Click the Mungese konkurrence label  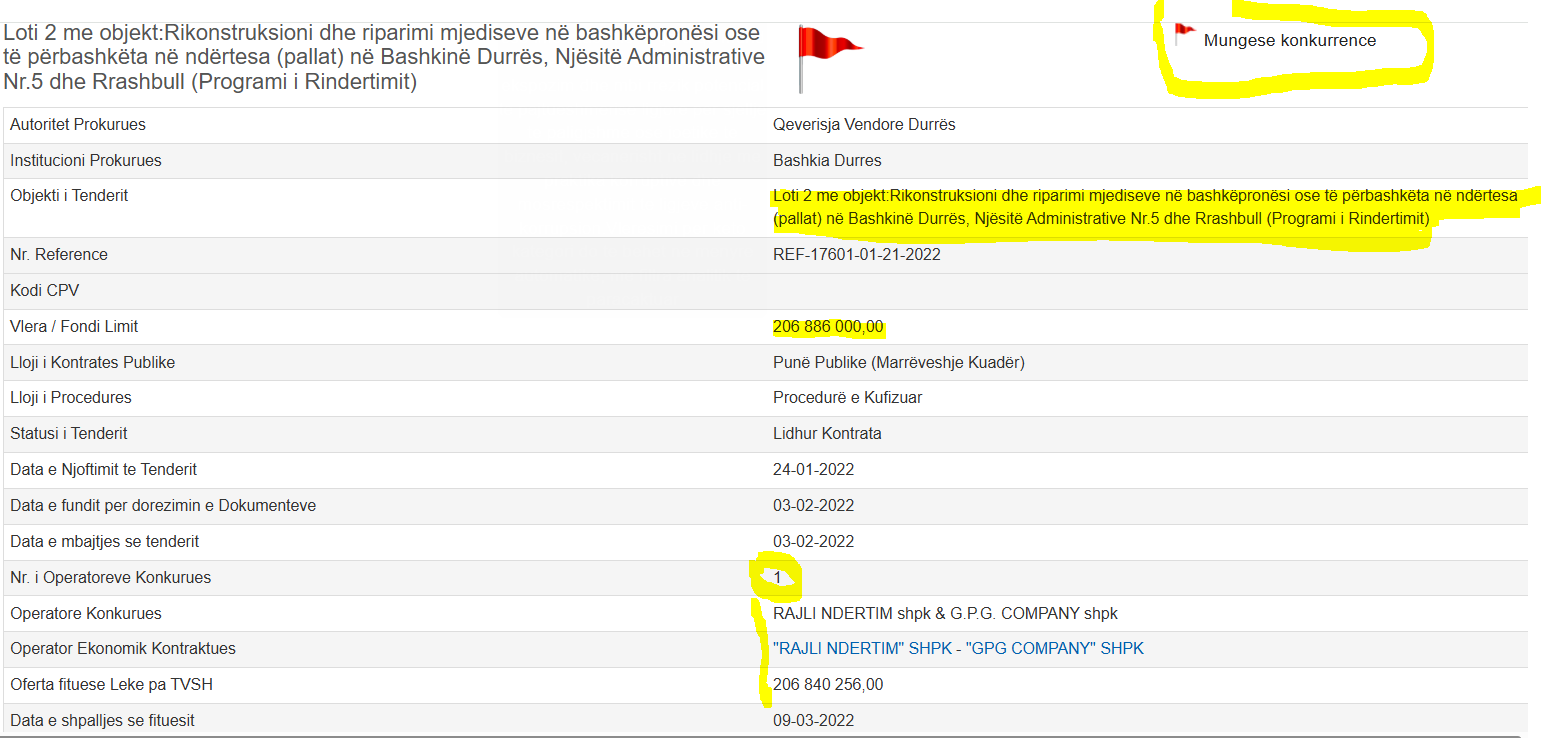(x=1289, y=41)
